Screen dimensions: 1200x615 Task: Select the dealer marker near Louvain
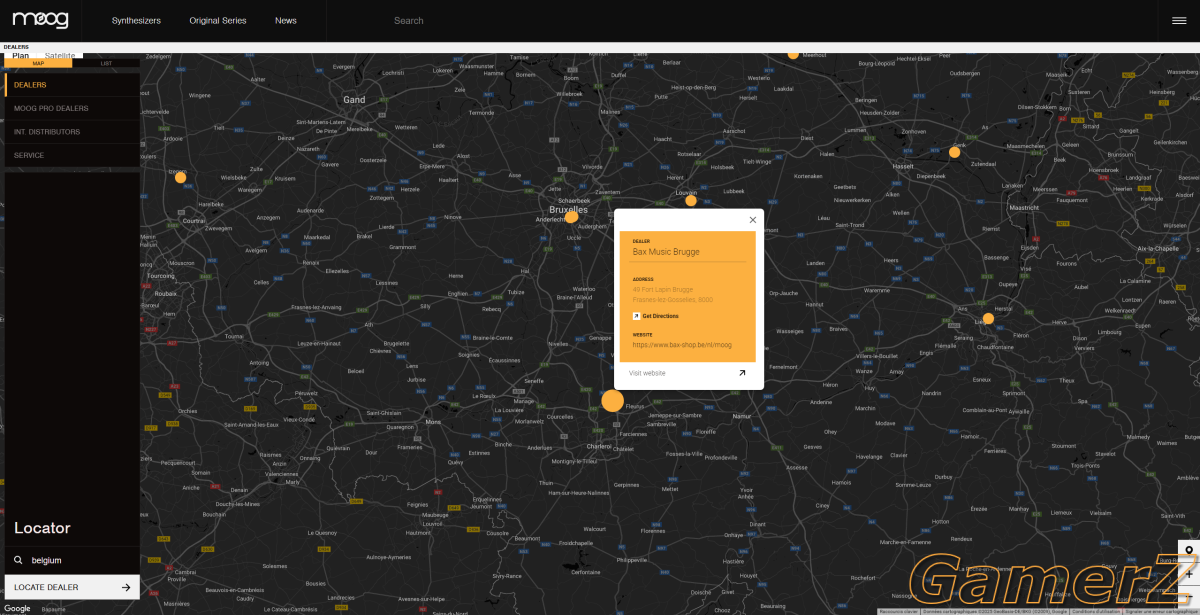coord(691,200)
